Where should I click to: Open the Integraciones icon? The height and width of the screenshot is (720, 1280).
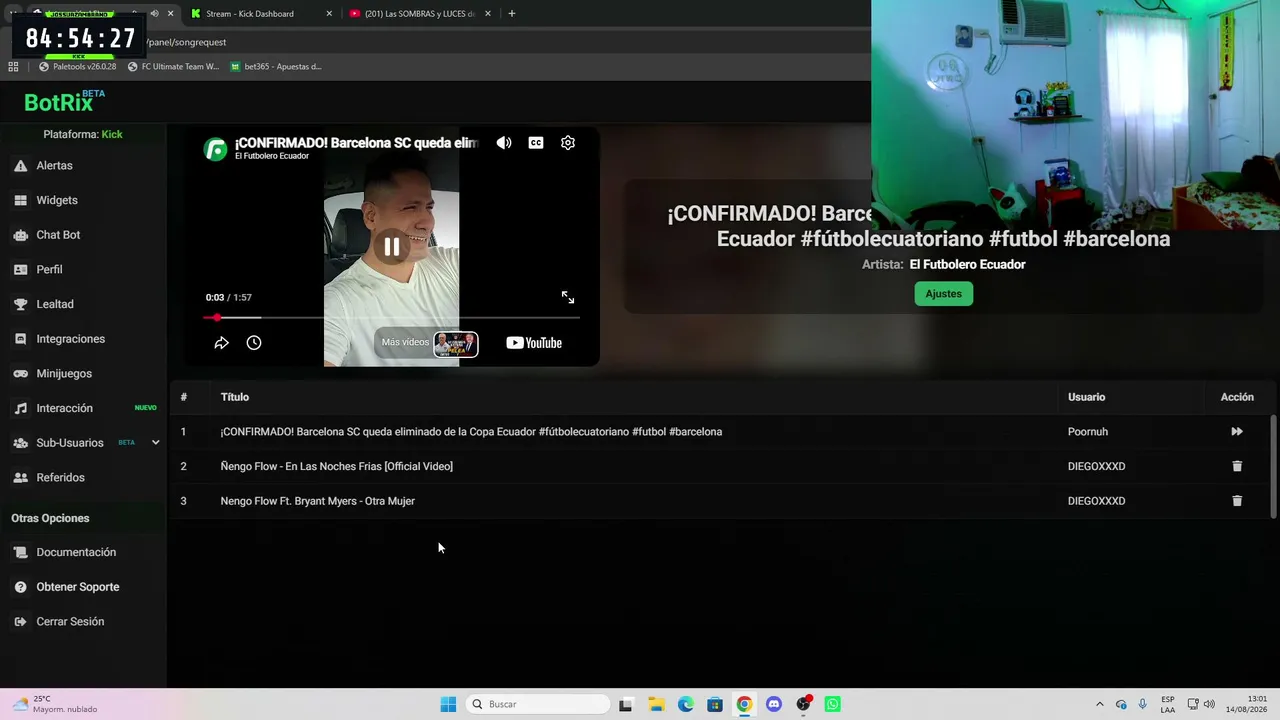click(x=20, y=339)
